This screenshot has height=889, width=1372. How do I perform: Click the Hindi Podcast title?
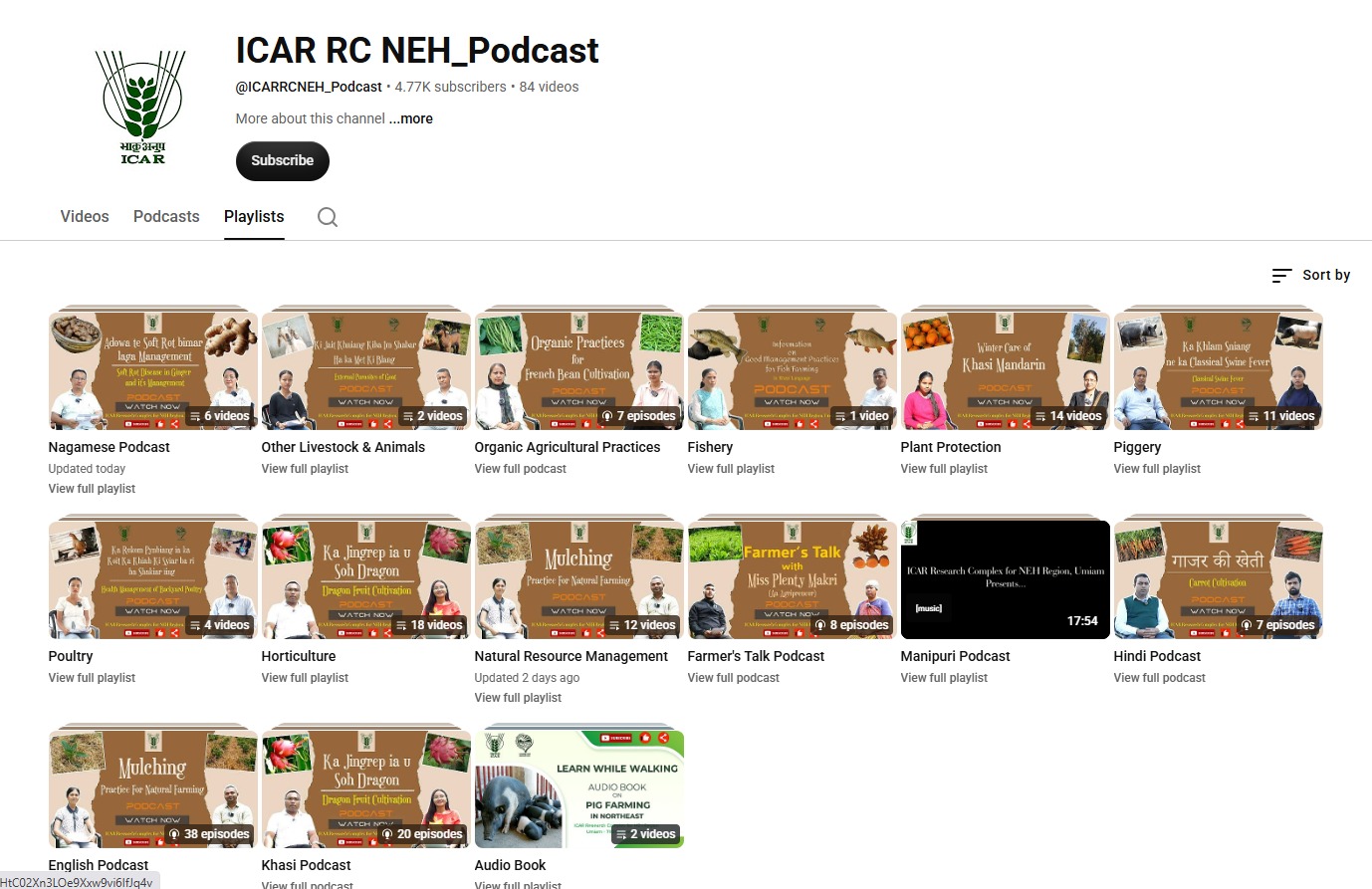click(x=1158, y=656)
